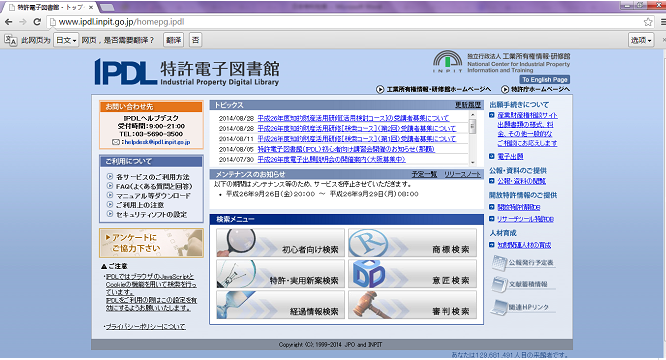Open 審判検索 gavel button
Viewport: 666px width, 360px height.
[412, 305]
